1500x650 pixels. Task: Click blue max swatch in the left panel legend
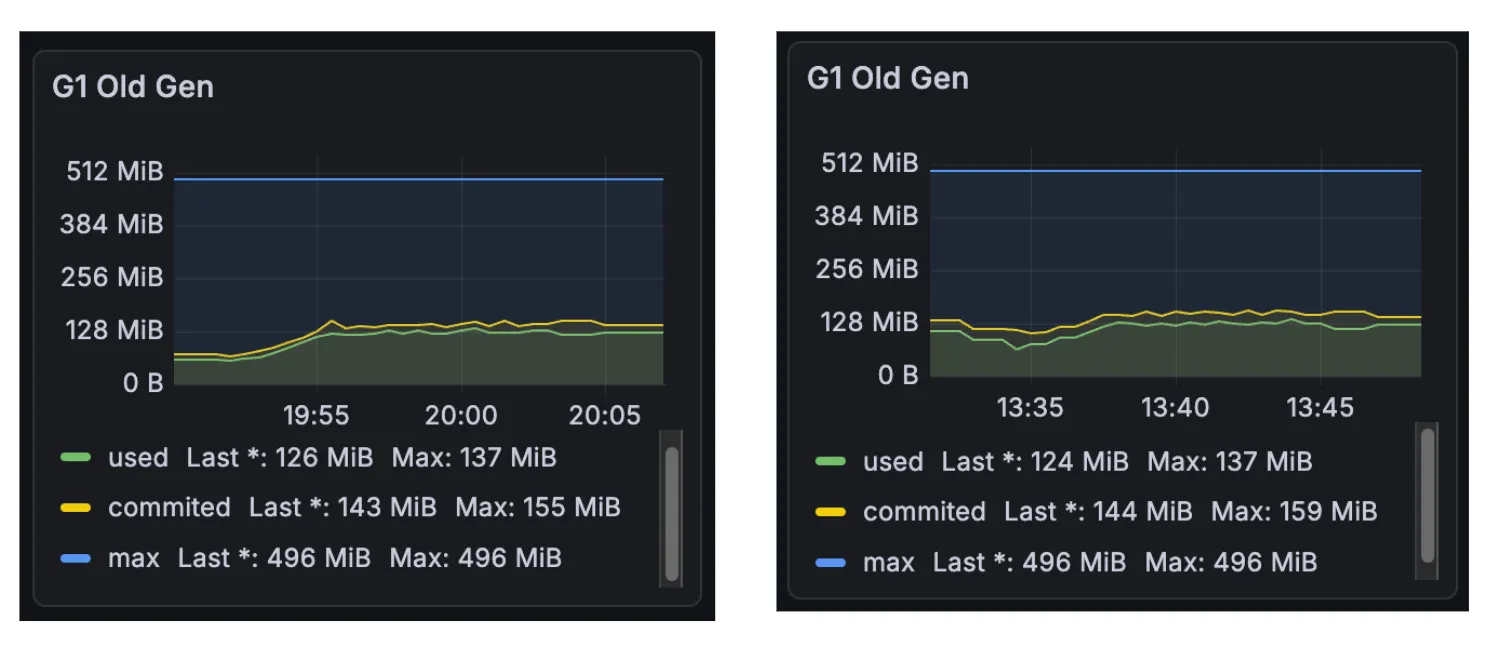pos(75,558)
